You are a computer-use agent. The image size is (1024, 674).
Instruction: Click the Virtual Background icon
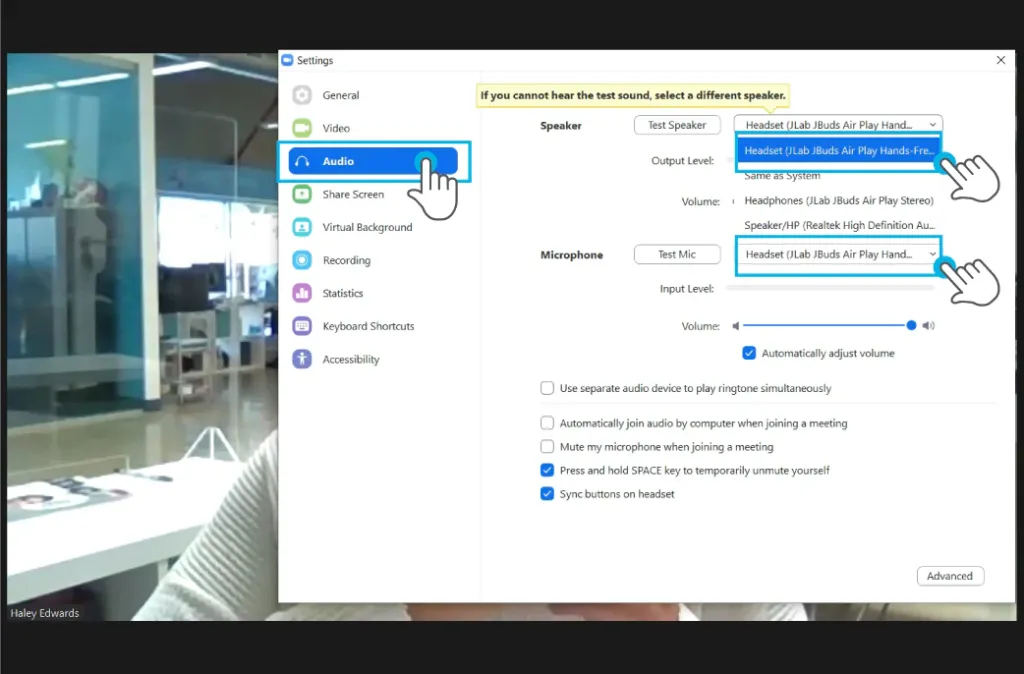[x=302, y=227]
